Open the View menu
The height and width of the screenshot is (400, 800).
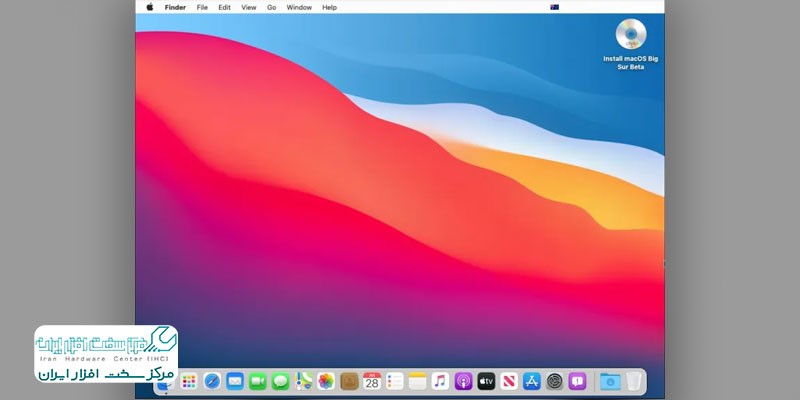point(249,7)
